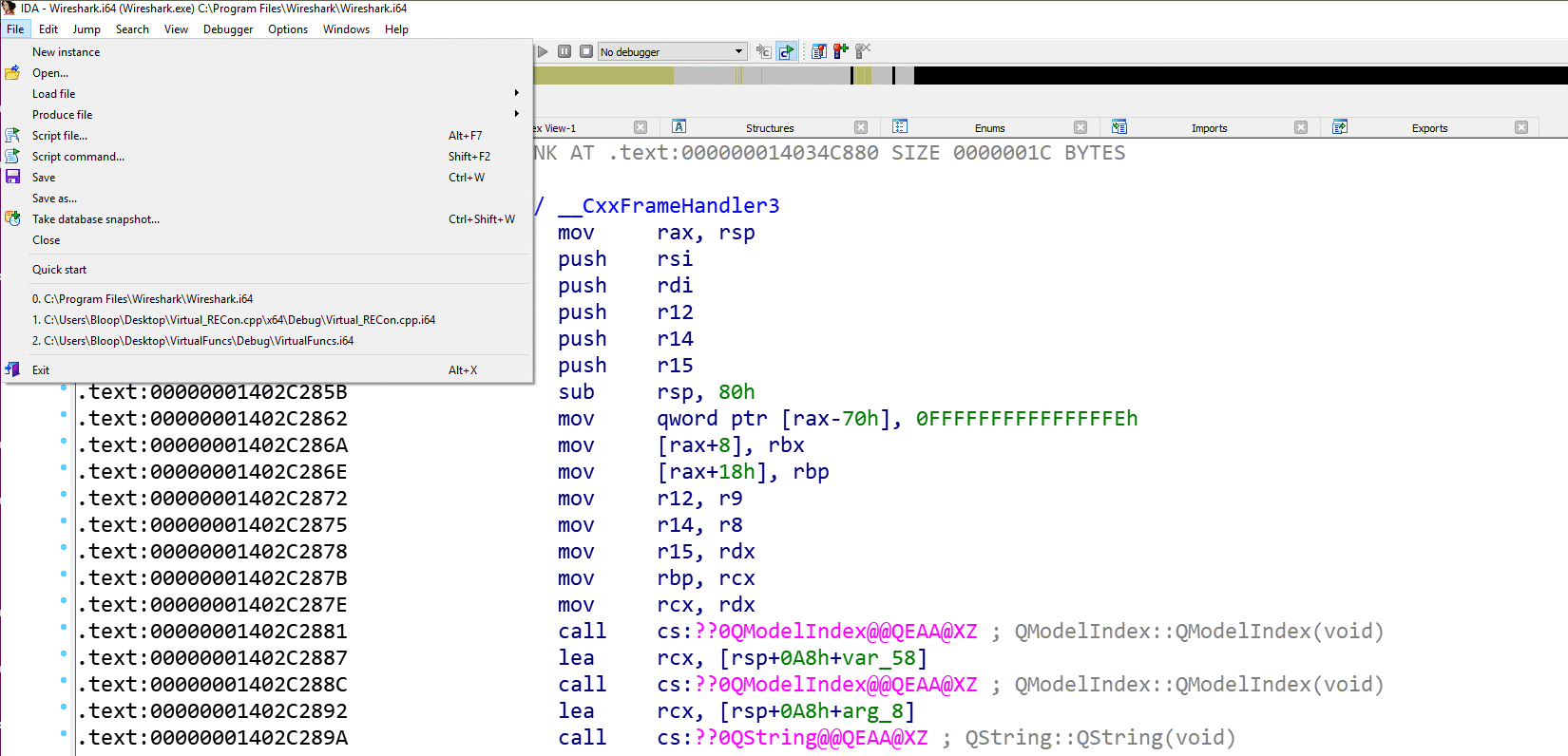
Task: Open the Edit menu
Action: 48,29
